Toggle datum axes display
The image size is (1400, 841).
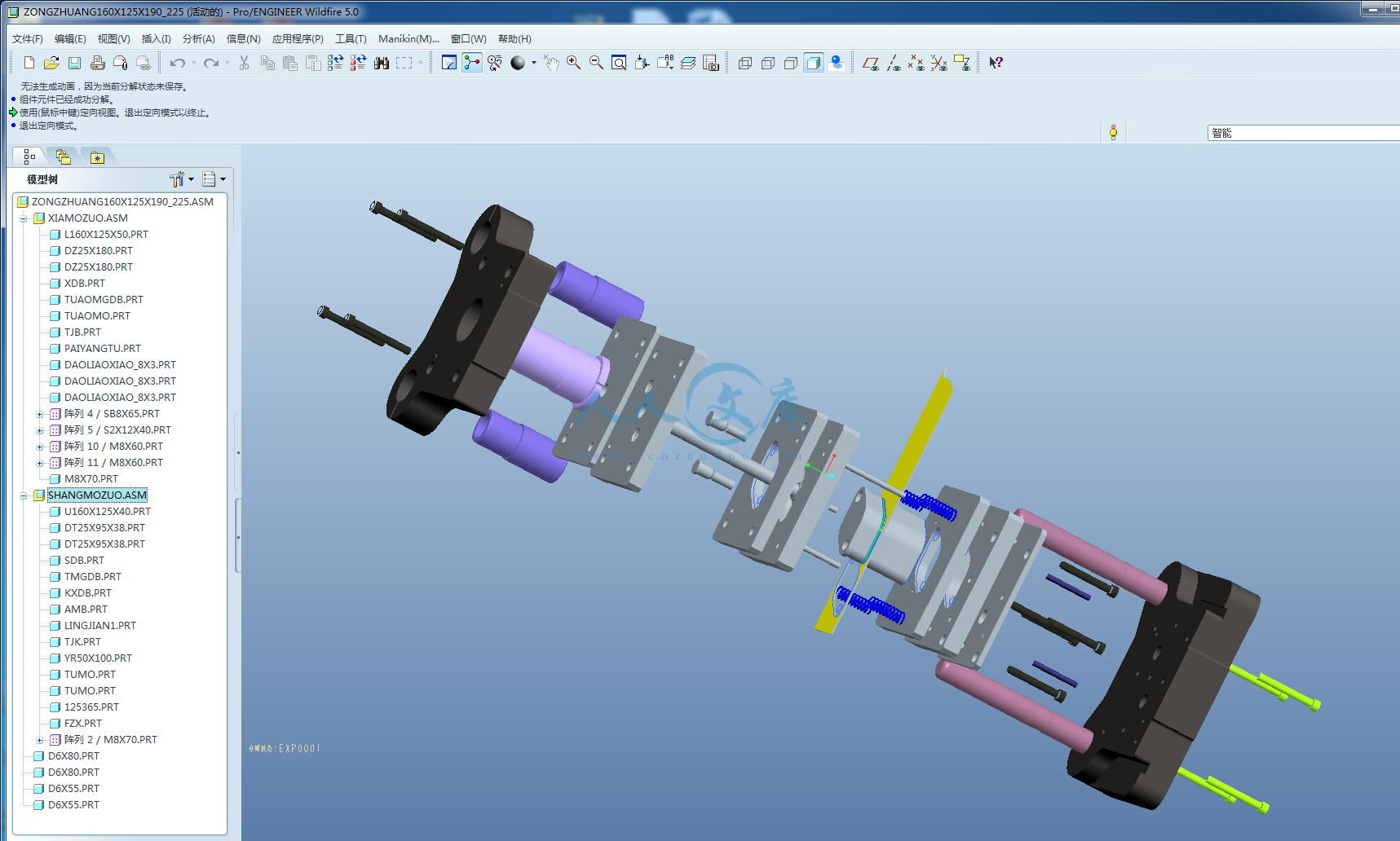pyautogui.click(x=894, y=63)
